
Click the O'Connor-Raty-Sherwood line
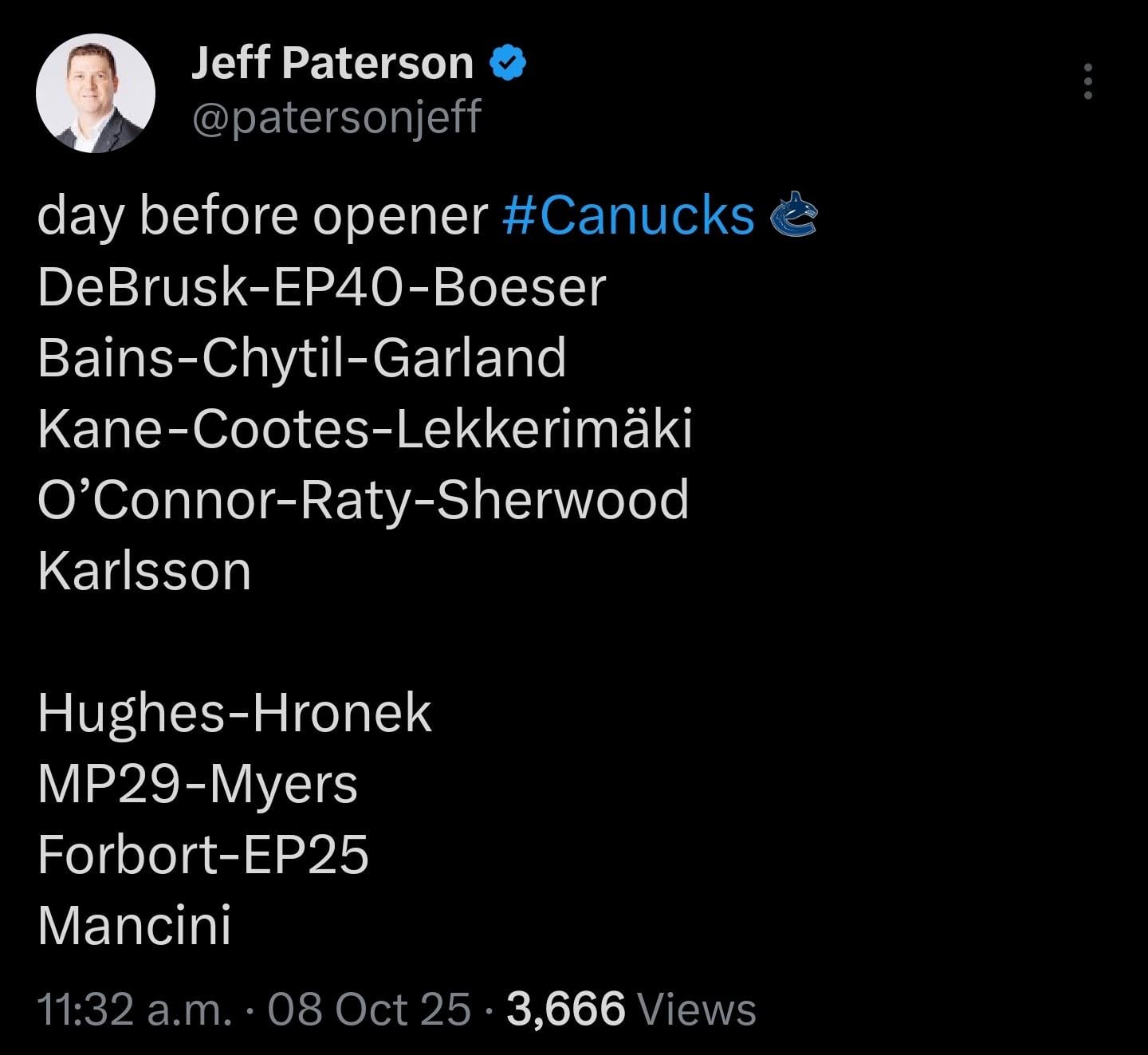[363, 500]
